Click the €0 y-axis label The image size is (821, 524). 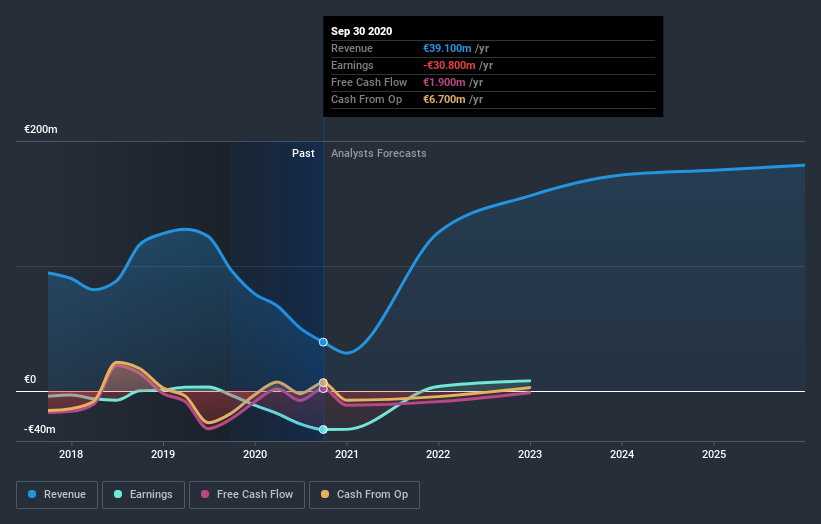30,380
